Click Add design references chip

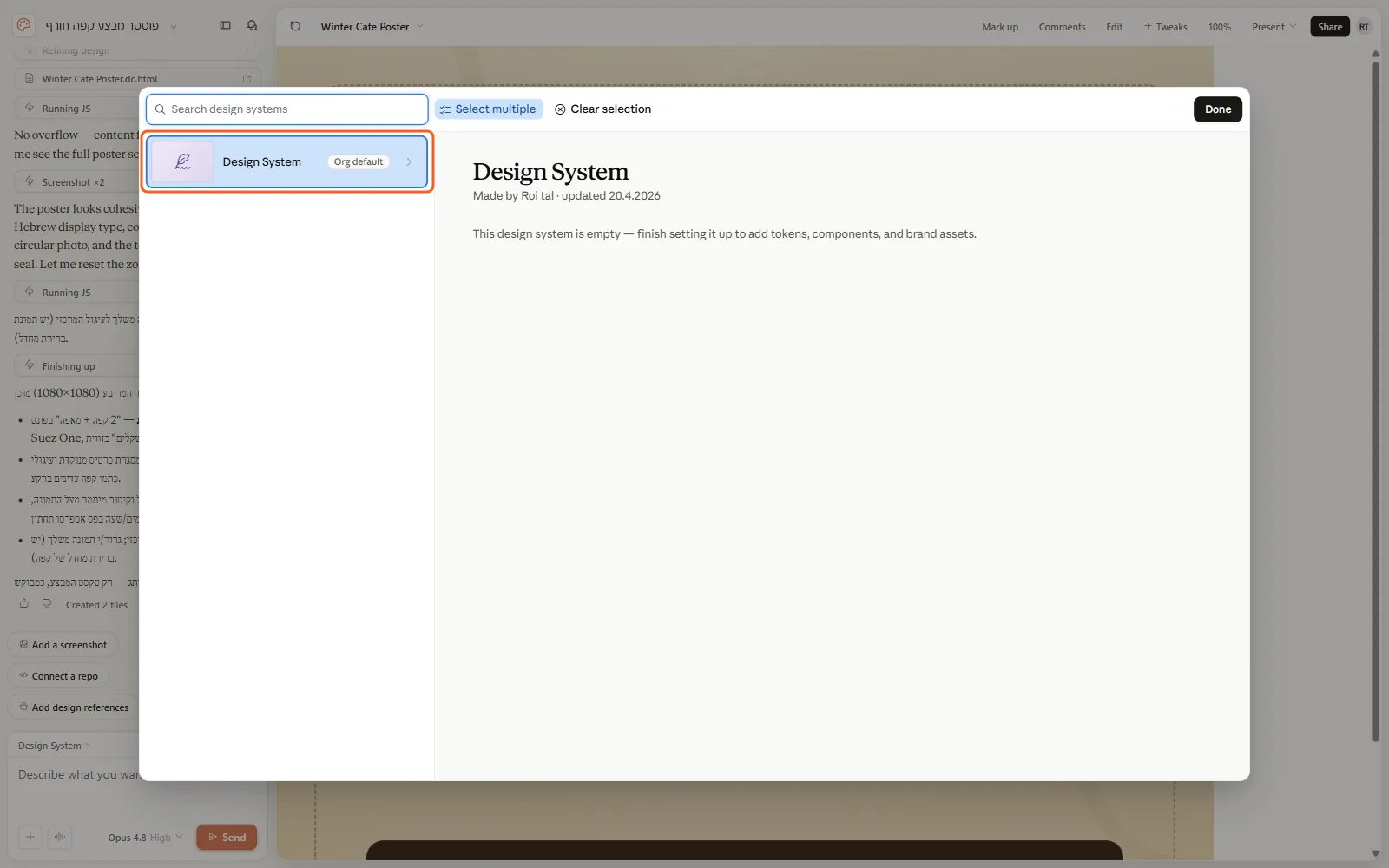tap(73, 707)
